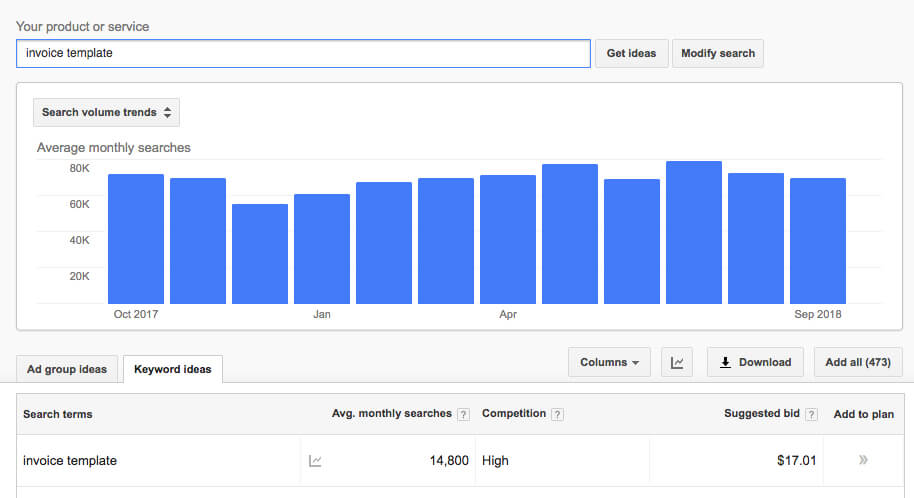Click the chart view toggle icon button
914x498 pixels.
677,362
